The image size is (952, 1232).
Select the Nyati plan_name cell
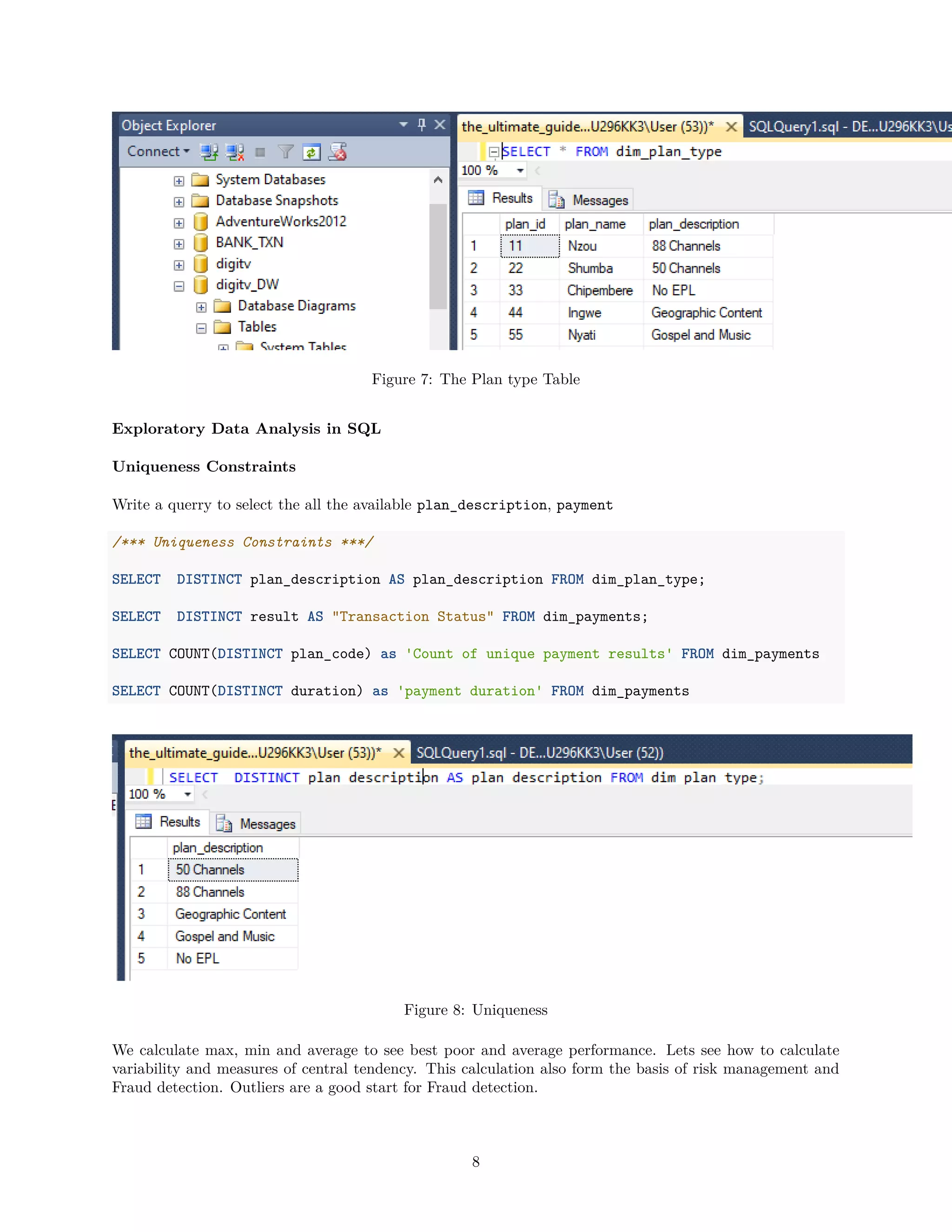click(601, 335)
